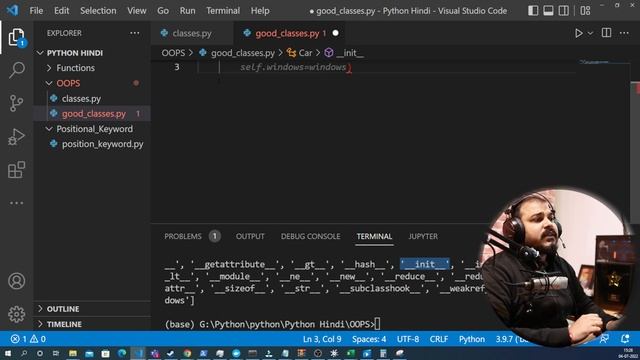Open the Terminal menu

(223, 11)
